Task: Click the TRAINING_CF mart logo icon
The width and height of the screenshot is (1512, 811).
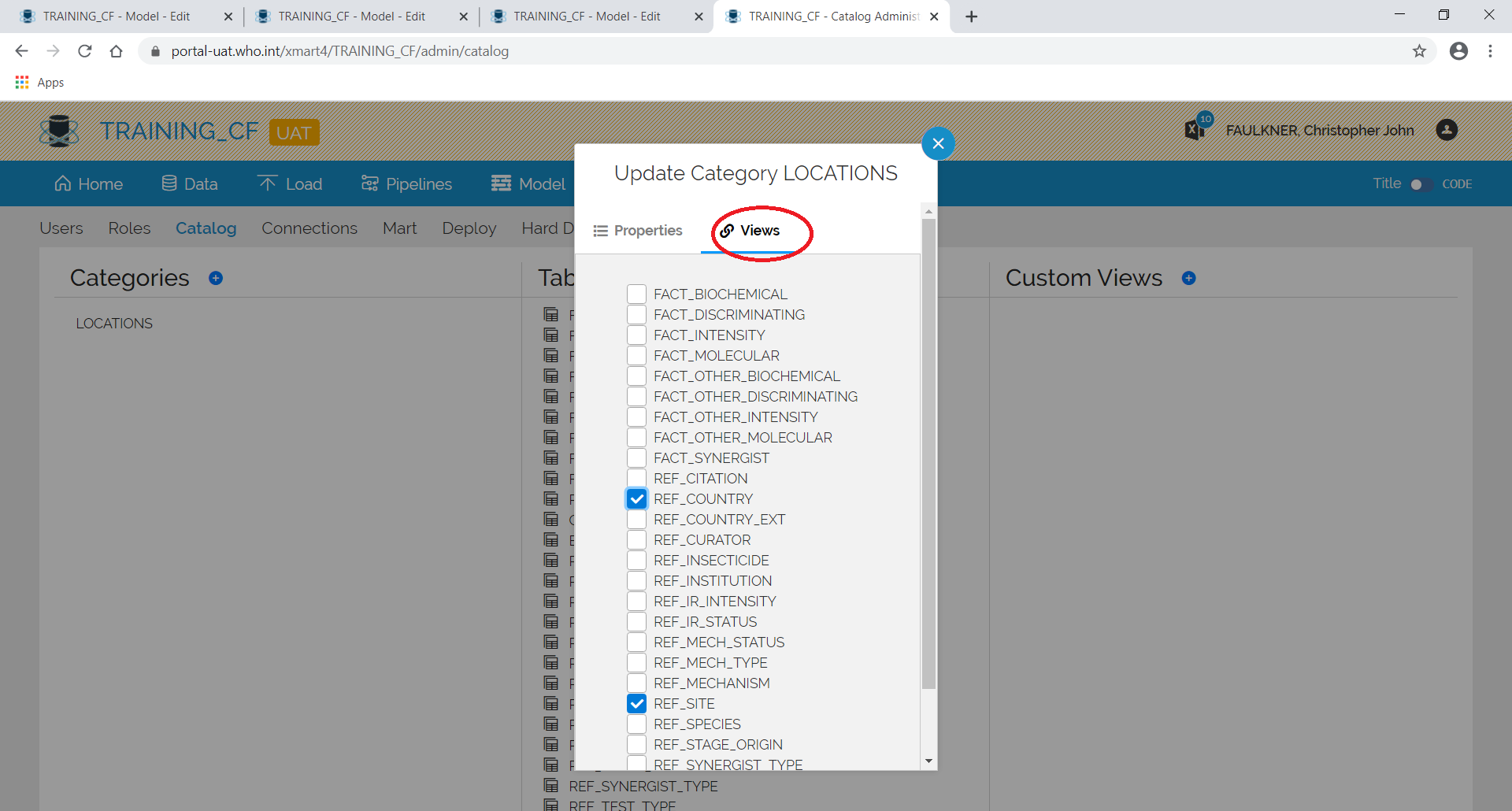Action: click(x=59, y=131)
